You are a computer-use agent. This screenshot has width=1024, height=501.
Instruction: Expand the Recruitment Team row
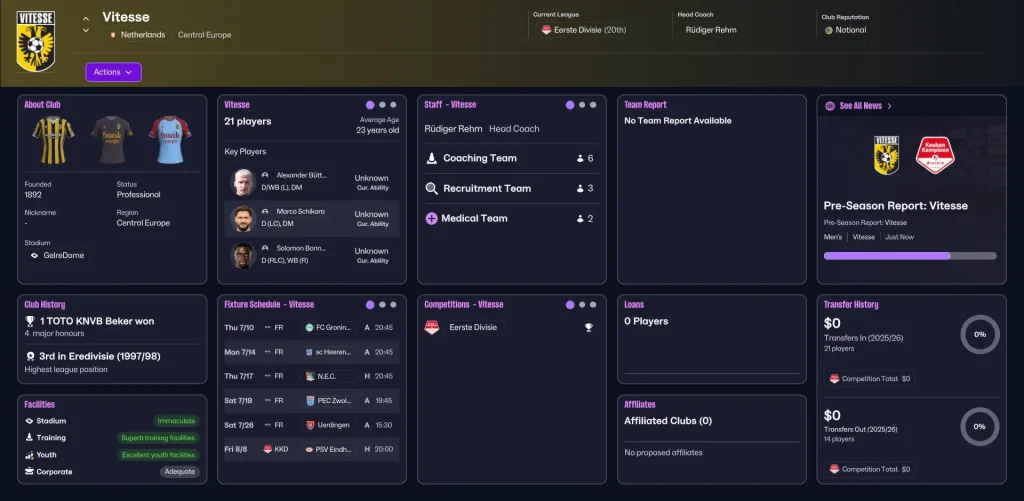coord(512,188)
